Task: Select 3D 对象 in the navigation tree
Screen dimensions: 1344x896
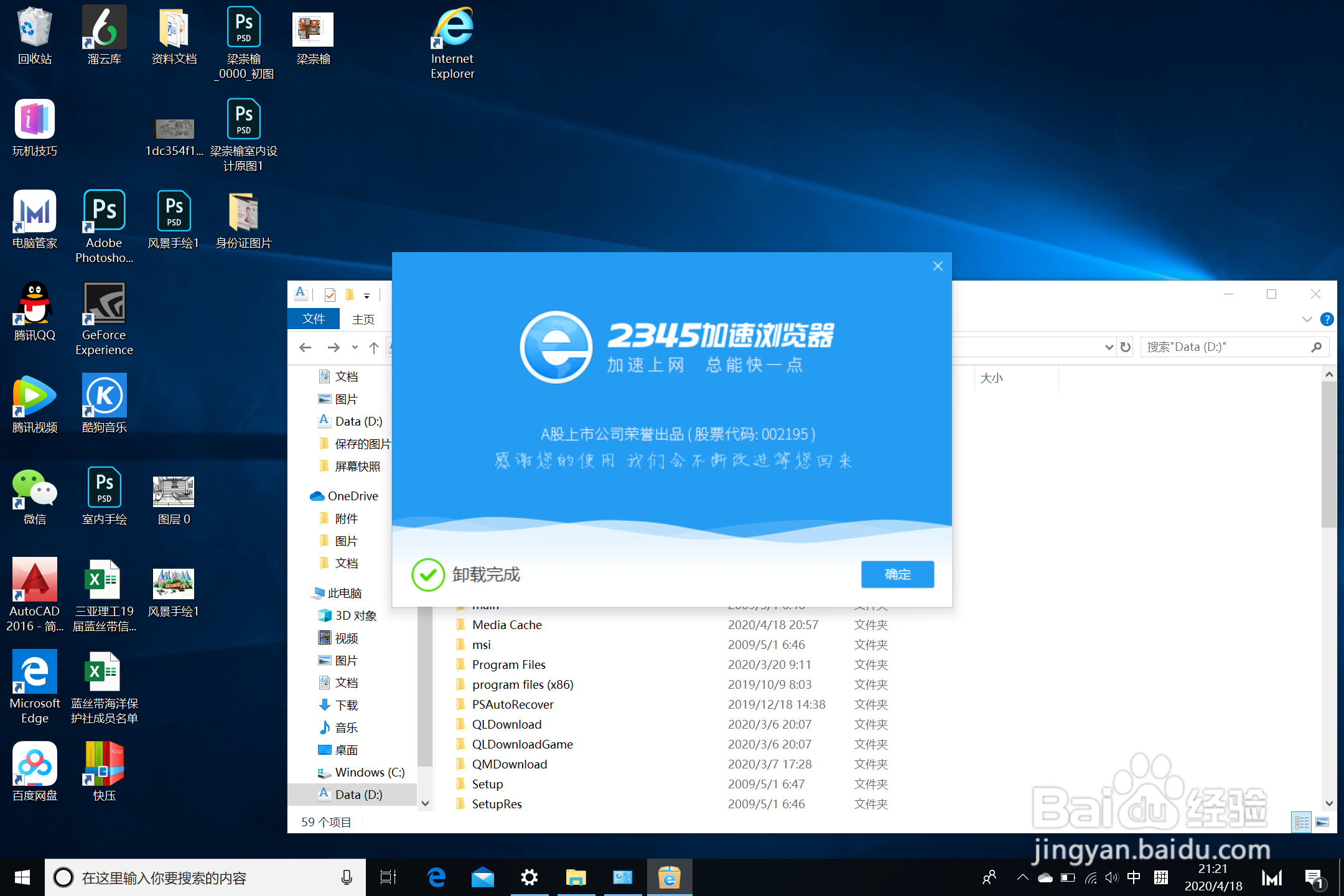Action: pos(356,615)
